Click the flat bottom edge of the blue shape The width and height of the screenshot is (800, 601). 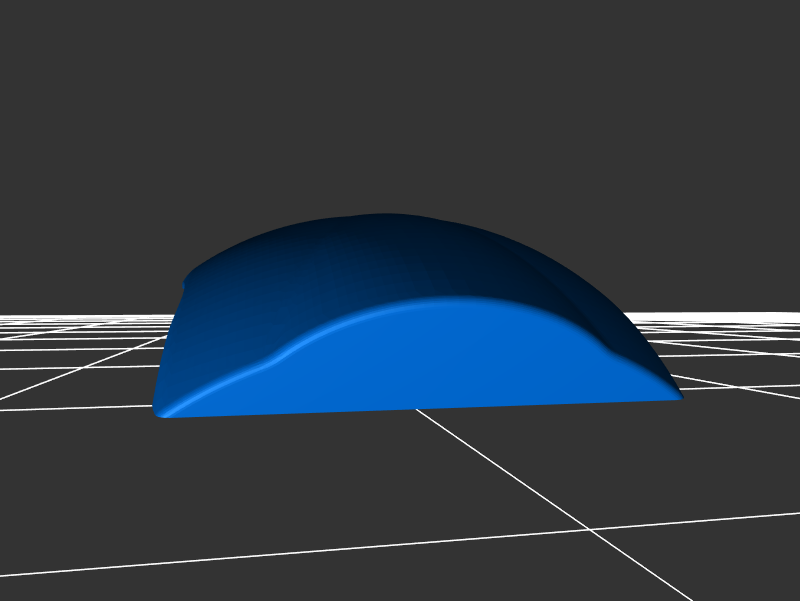420,409
